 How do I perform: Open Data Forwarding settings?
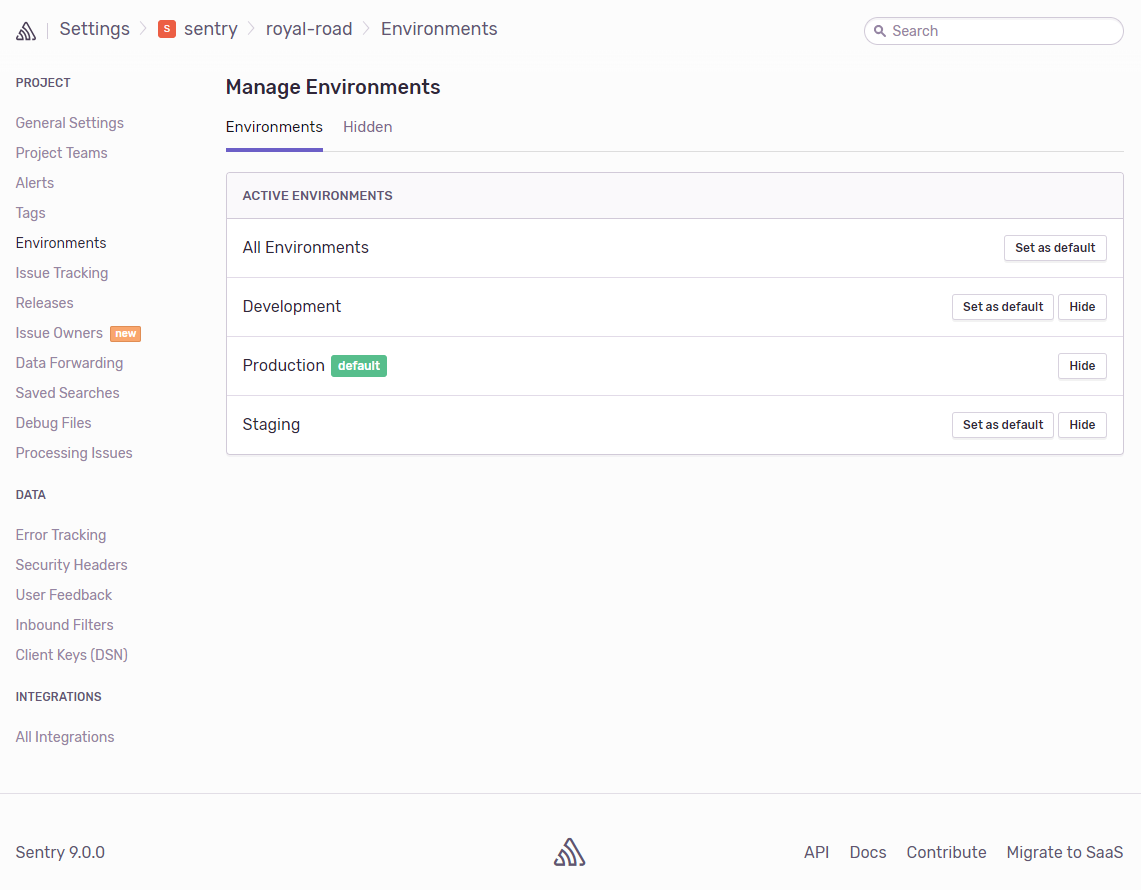click(x=69, y=363)
